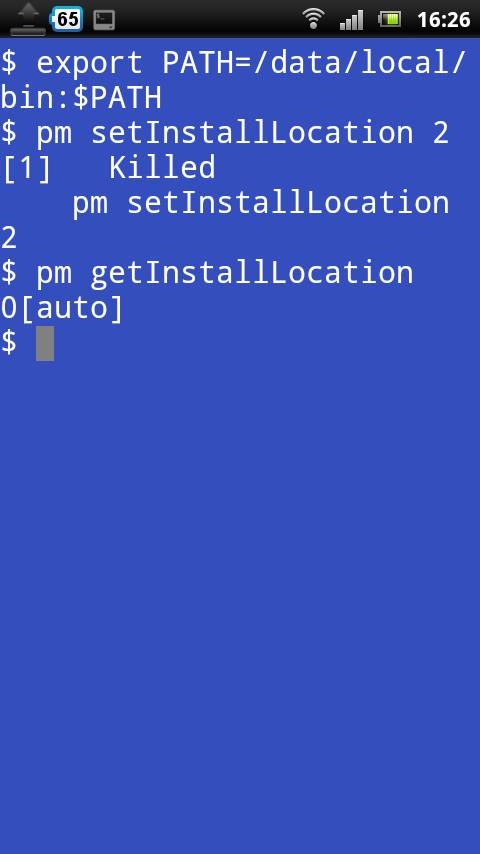Tap the last $ prompt beside the cursor
Image resolution: width=480 pixels, height=854 pixels.
(x=9, y=343)
